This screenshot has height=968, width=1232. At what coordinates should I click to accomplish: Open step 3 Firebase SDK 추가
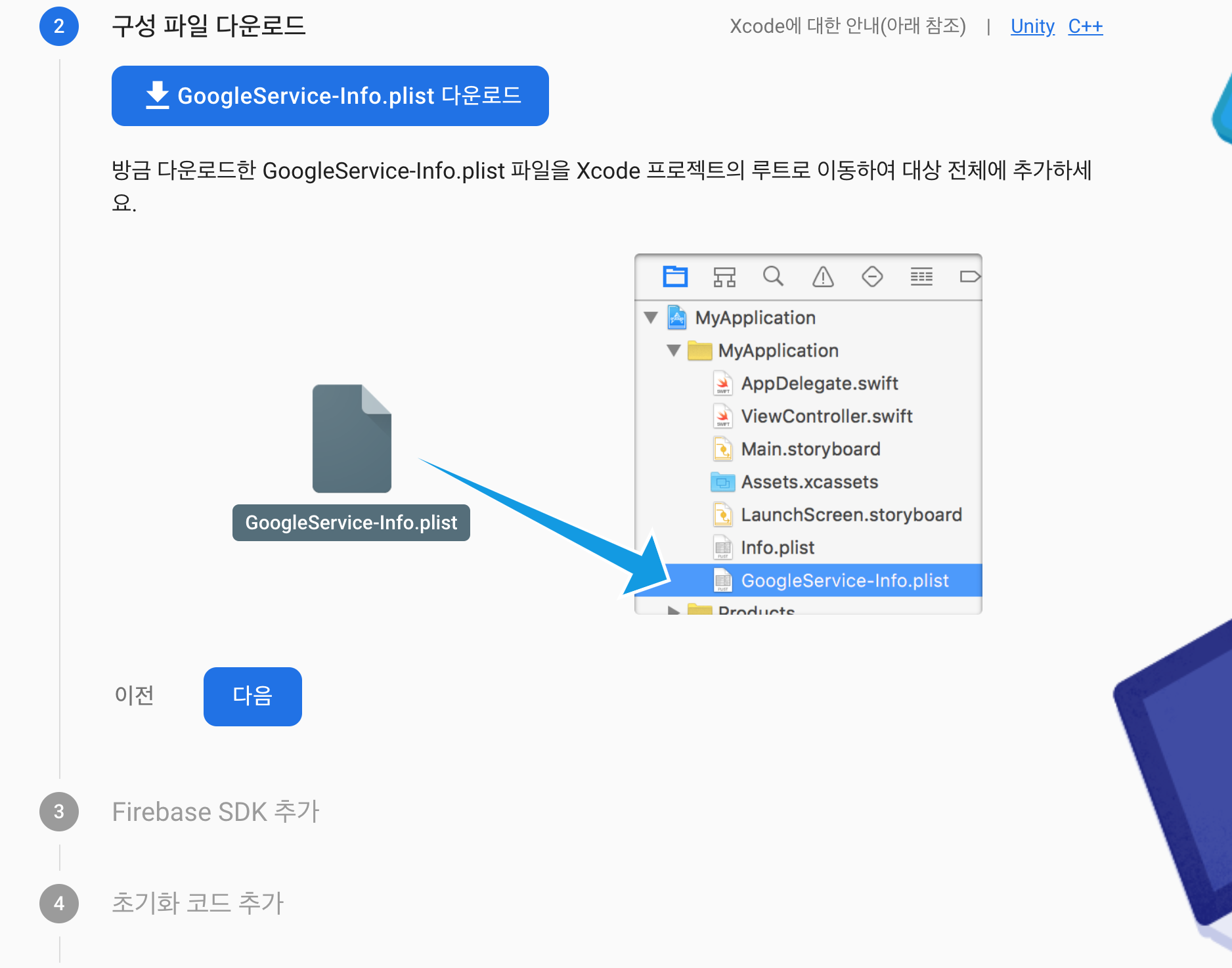pyautogui.click(x=215, y=812)
